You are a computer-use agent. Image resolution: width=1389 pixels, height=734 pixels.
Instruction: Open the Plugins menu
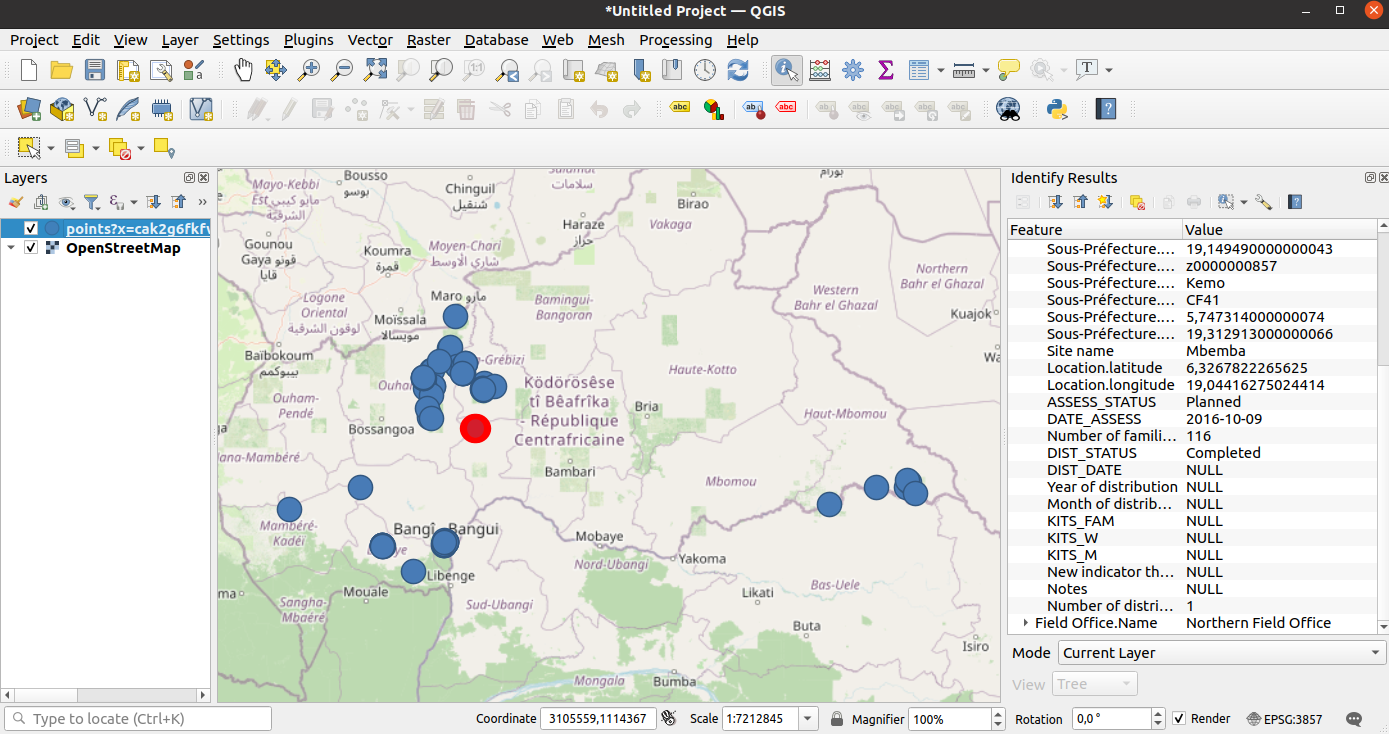click(x=309, y=40)
